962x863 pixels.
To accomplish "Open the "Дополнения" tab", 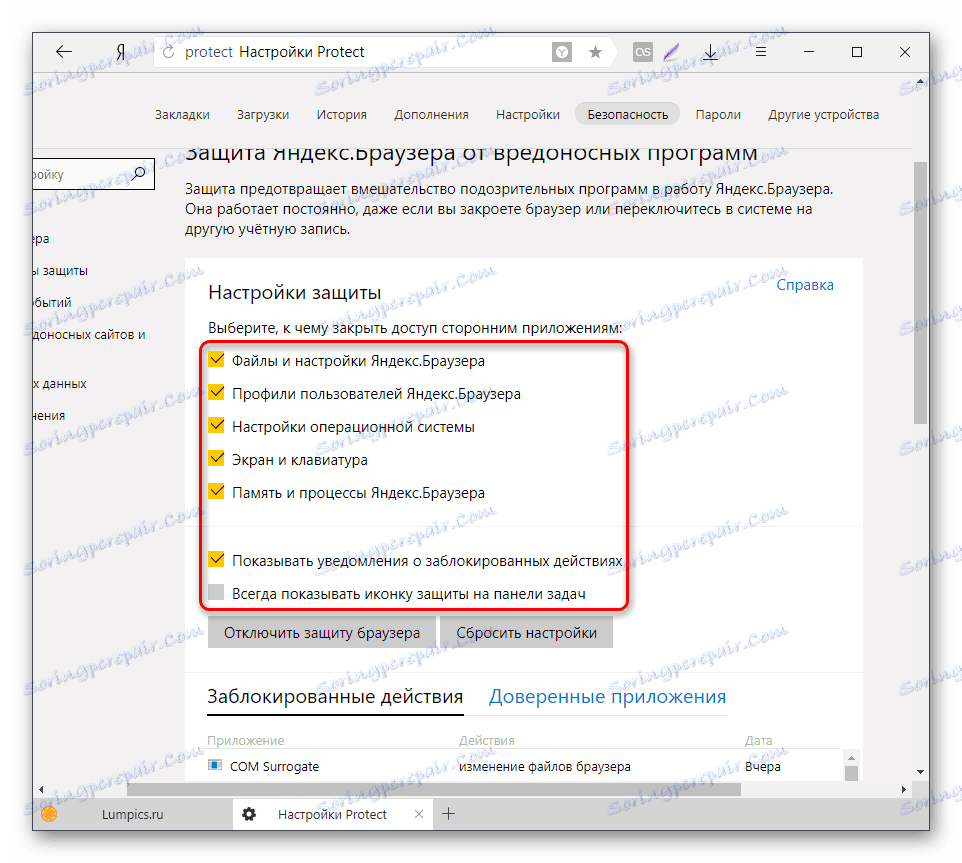I will tap(431, 115).
